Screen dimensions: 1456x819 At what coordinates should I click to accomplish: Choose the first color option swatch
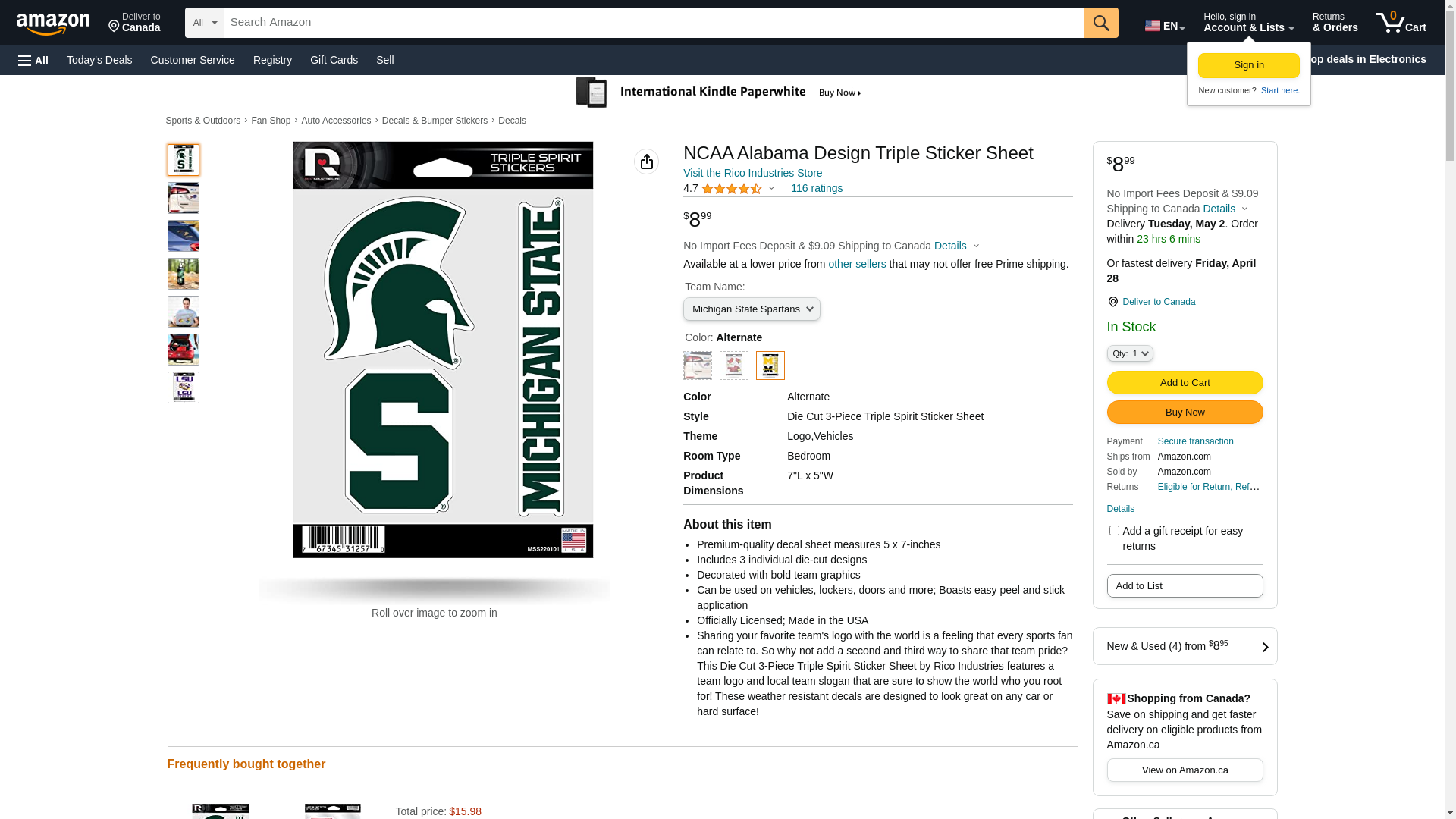click(x=697, y=366)
